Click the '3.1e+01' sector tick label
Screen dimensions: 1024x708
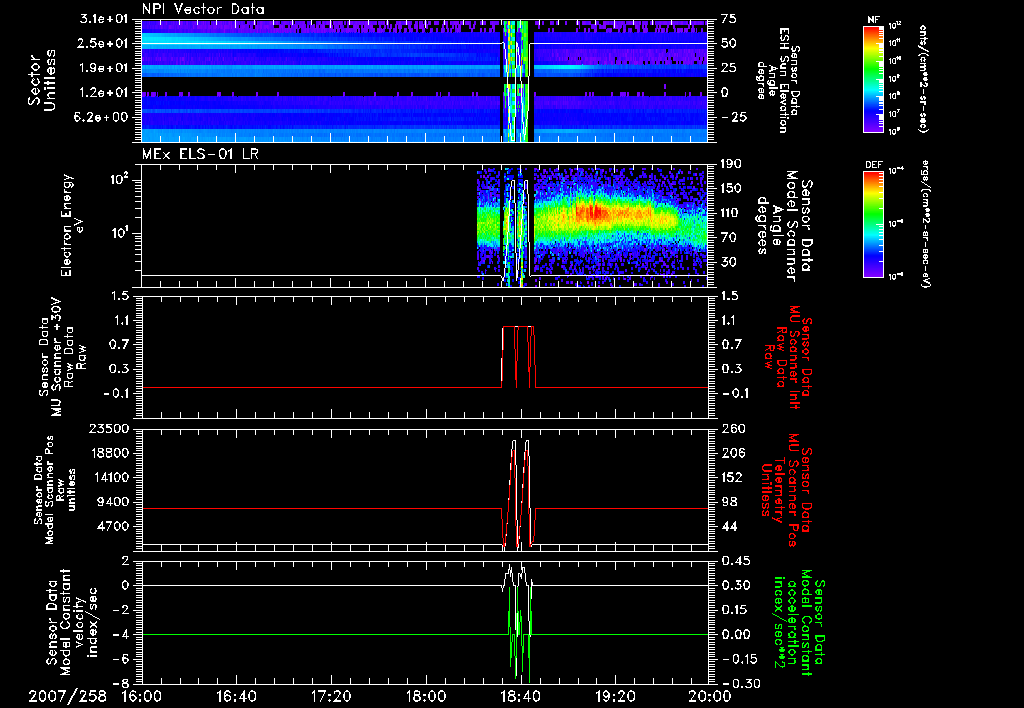pyautogui.click(x=104, y=19)
